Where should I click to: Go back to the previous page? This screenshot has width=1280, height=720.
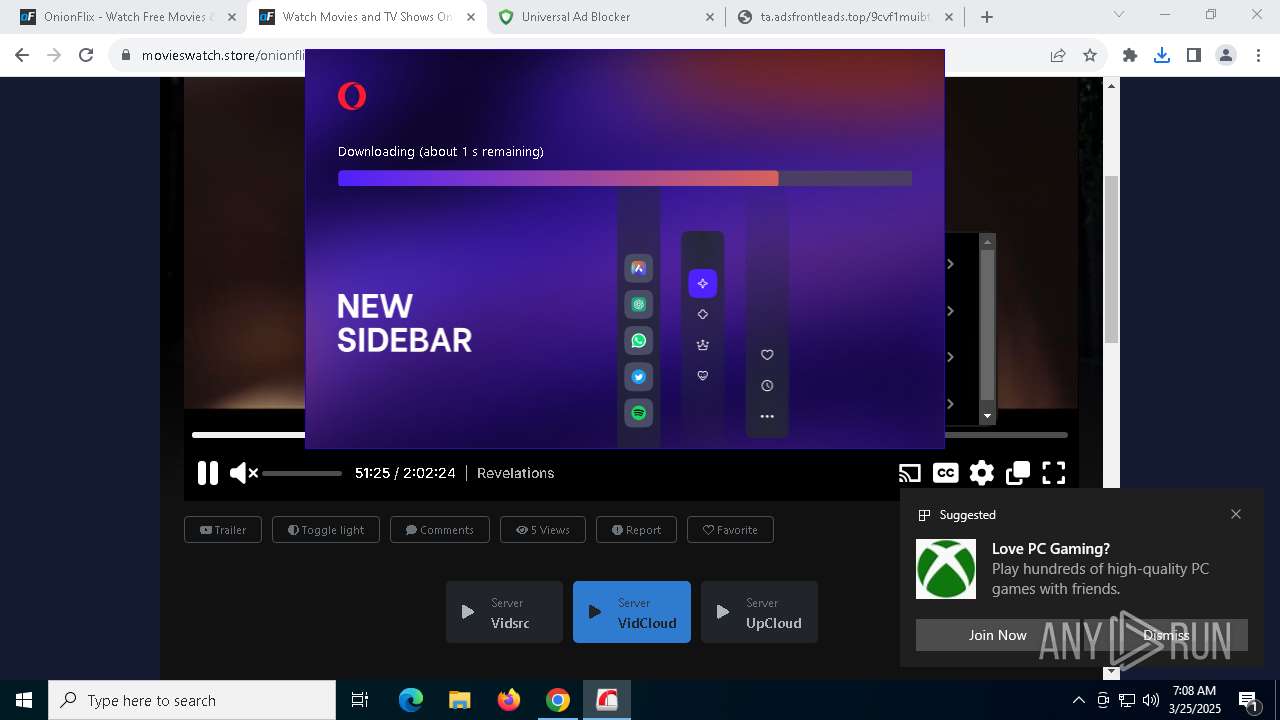22,56
